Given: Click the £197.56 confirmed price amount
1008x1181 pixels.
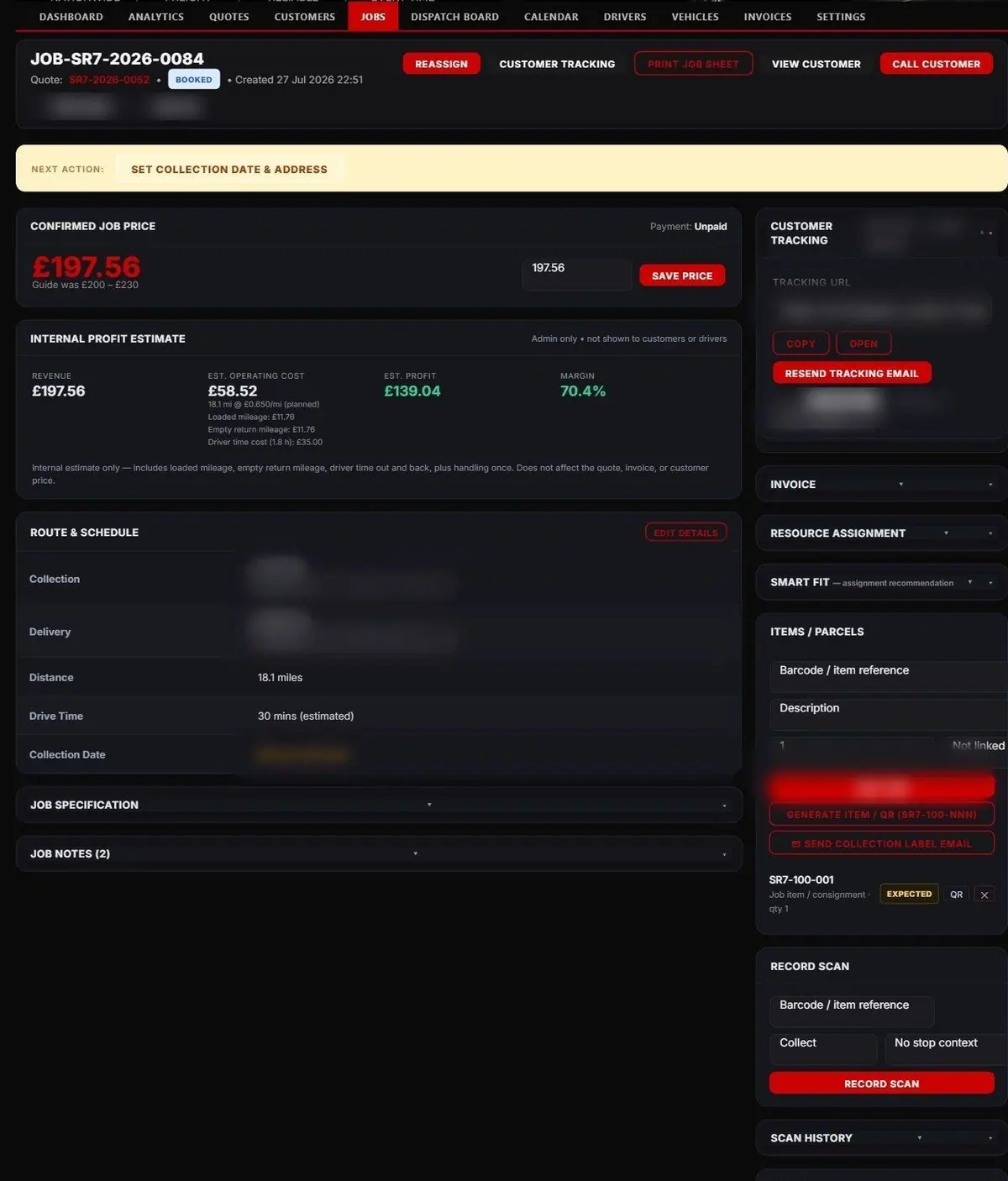Looking at the screenshot, I should (x=87, y=266).
